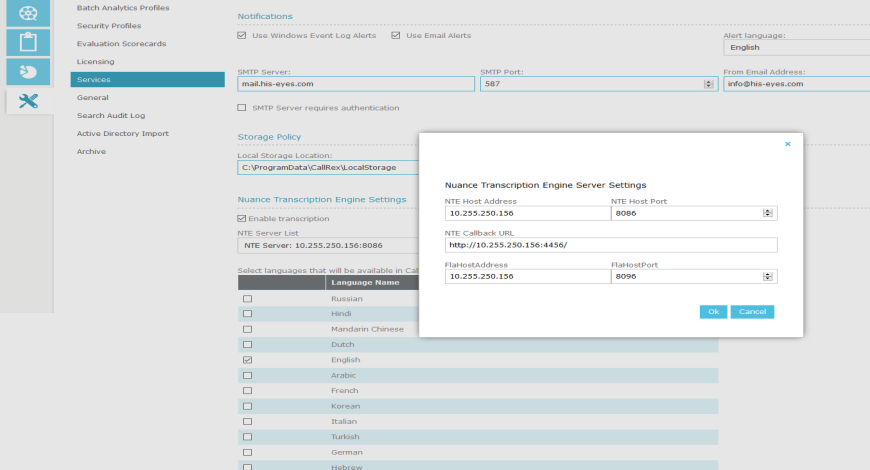
Task: Open Active Directory Import page
Action: [x=122, y=134]
